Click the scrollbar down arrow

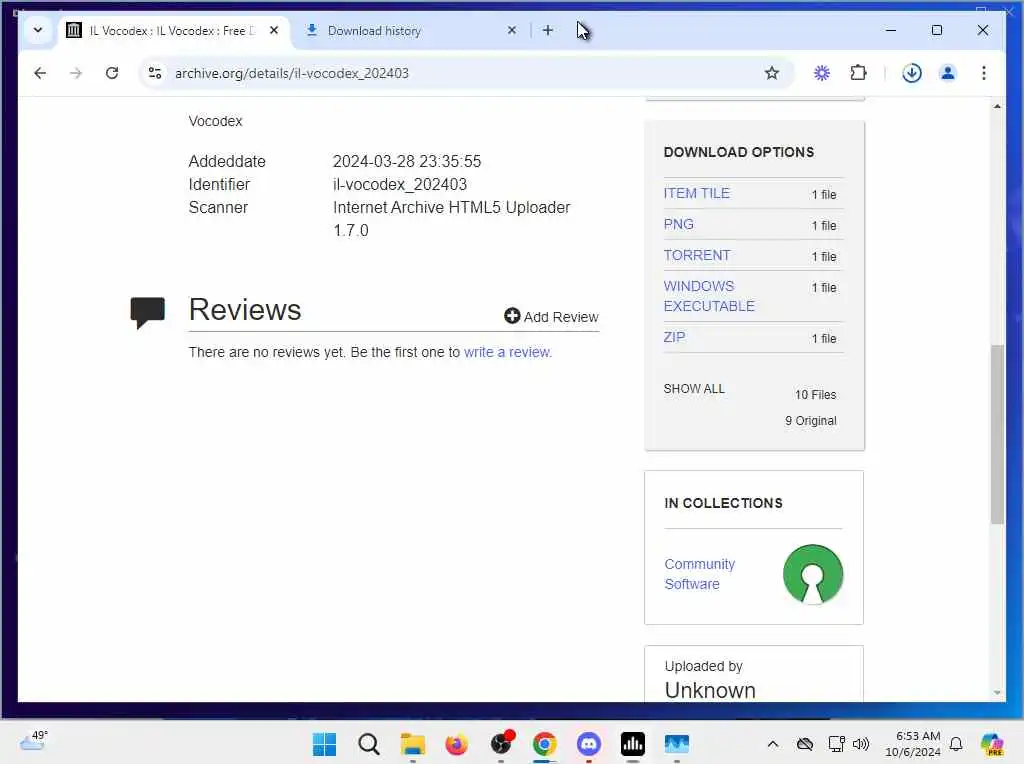(x=997, y=692)
